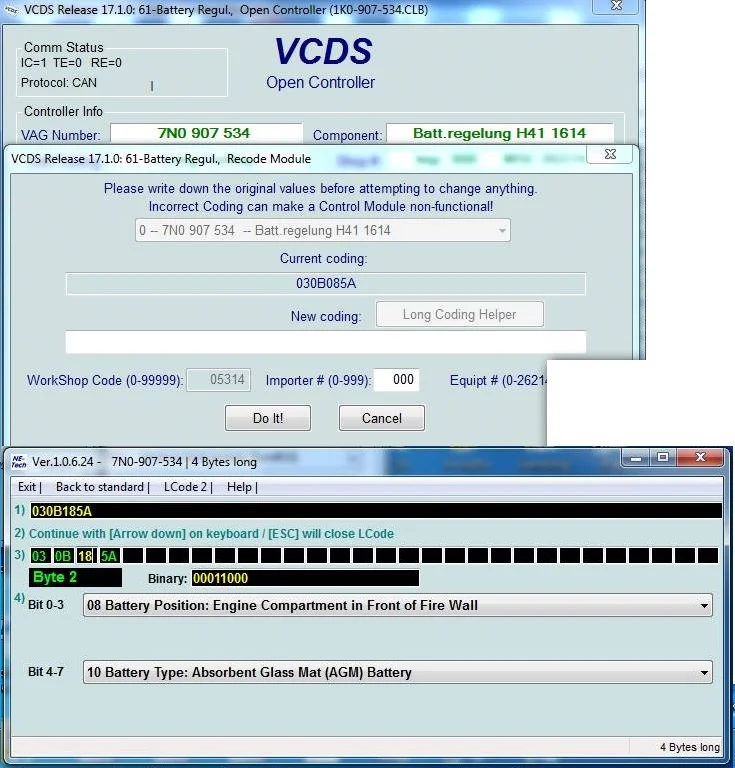Expand the Bit 0-3 Battery Position dropdown

tap(398, 605)
